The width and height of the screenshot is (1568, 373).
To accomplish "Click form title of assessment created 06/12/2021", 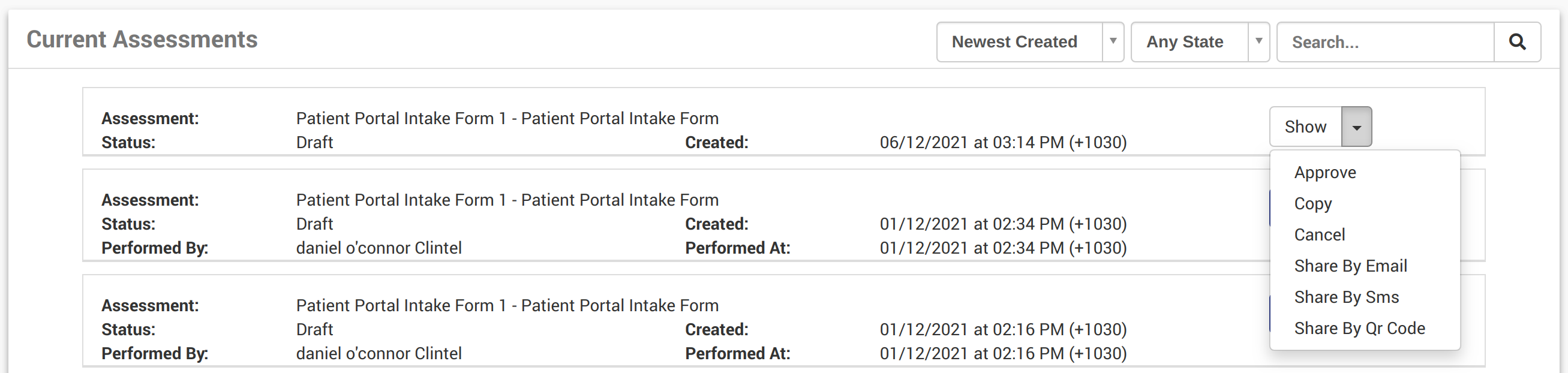I will pyautogui.click(x=507, y=118).
